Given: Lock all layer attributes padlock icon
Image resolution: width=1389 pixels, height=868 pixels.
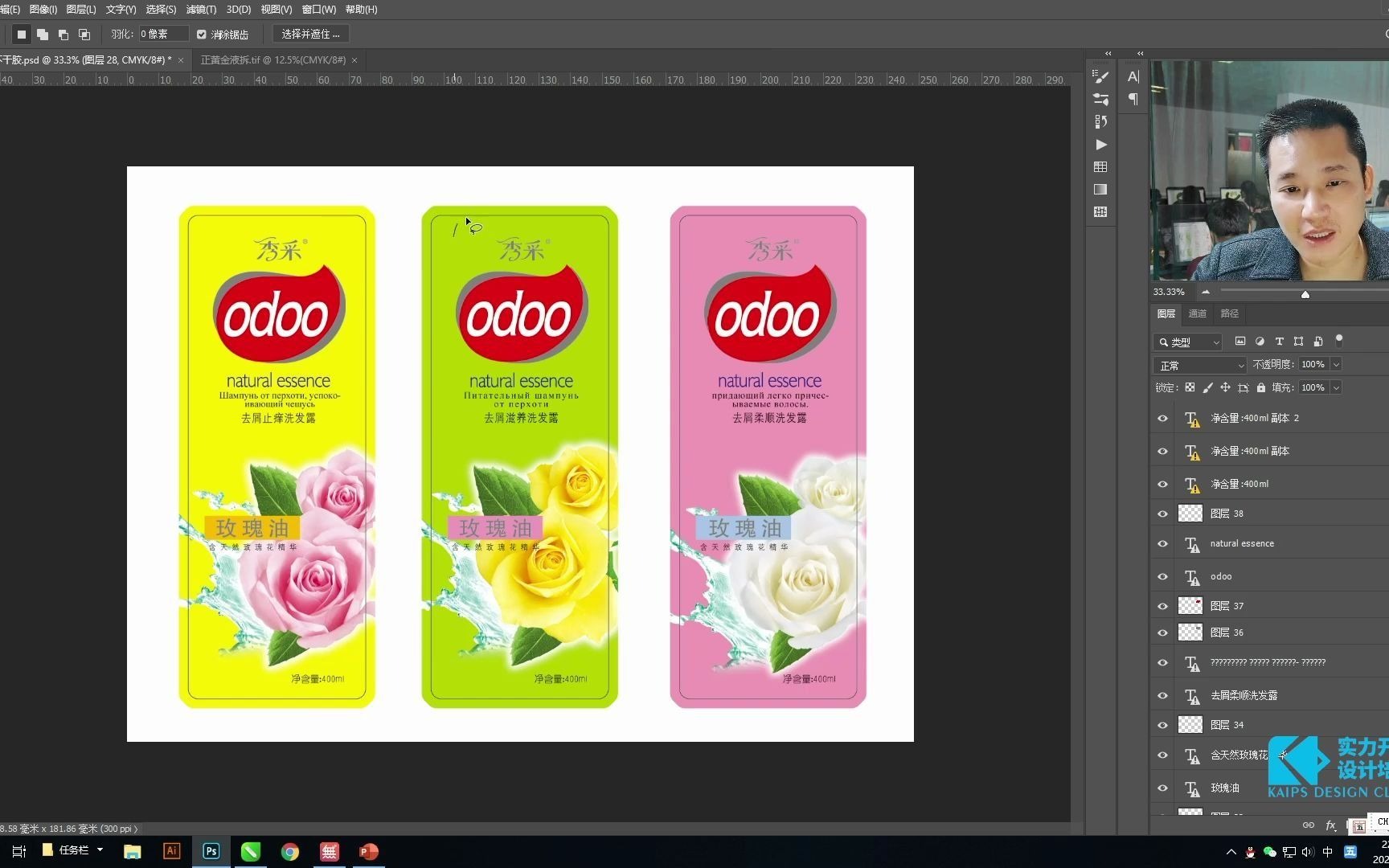Looking at the screenshot, I should click(1260, 387).
